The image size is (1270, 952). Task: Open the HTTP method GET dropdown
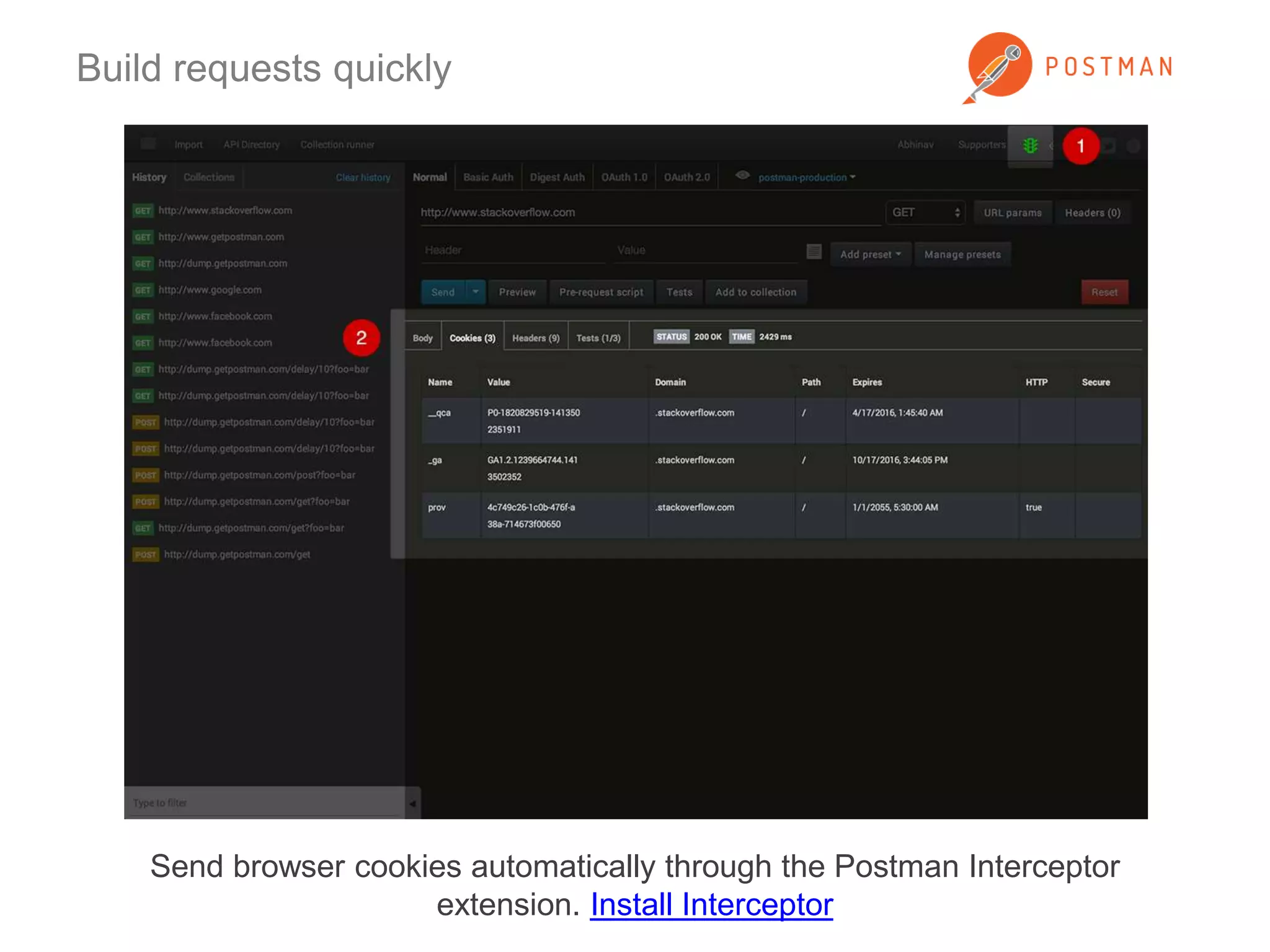pos(926,213)
